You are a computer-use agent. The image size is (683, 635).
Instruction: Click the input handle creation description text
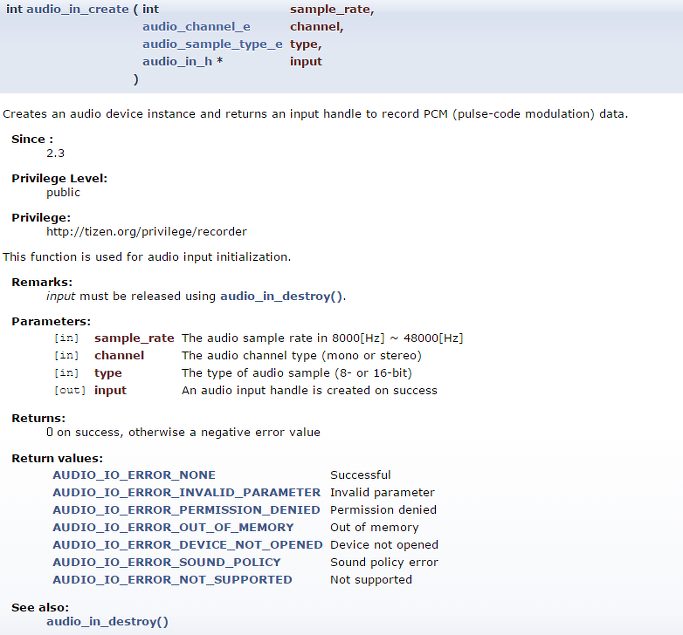pyautogui.click(x=309, y=391)
